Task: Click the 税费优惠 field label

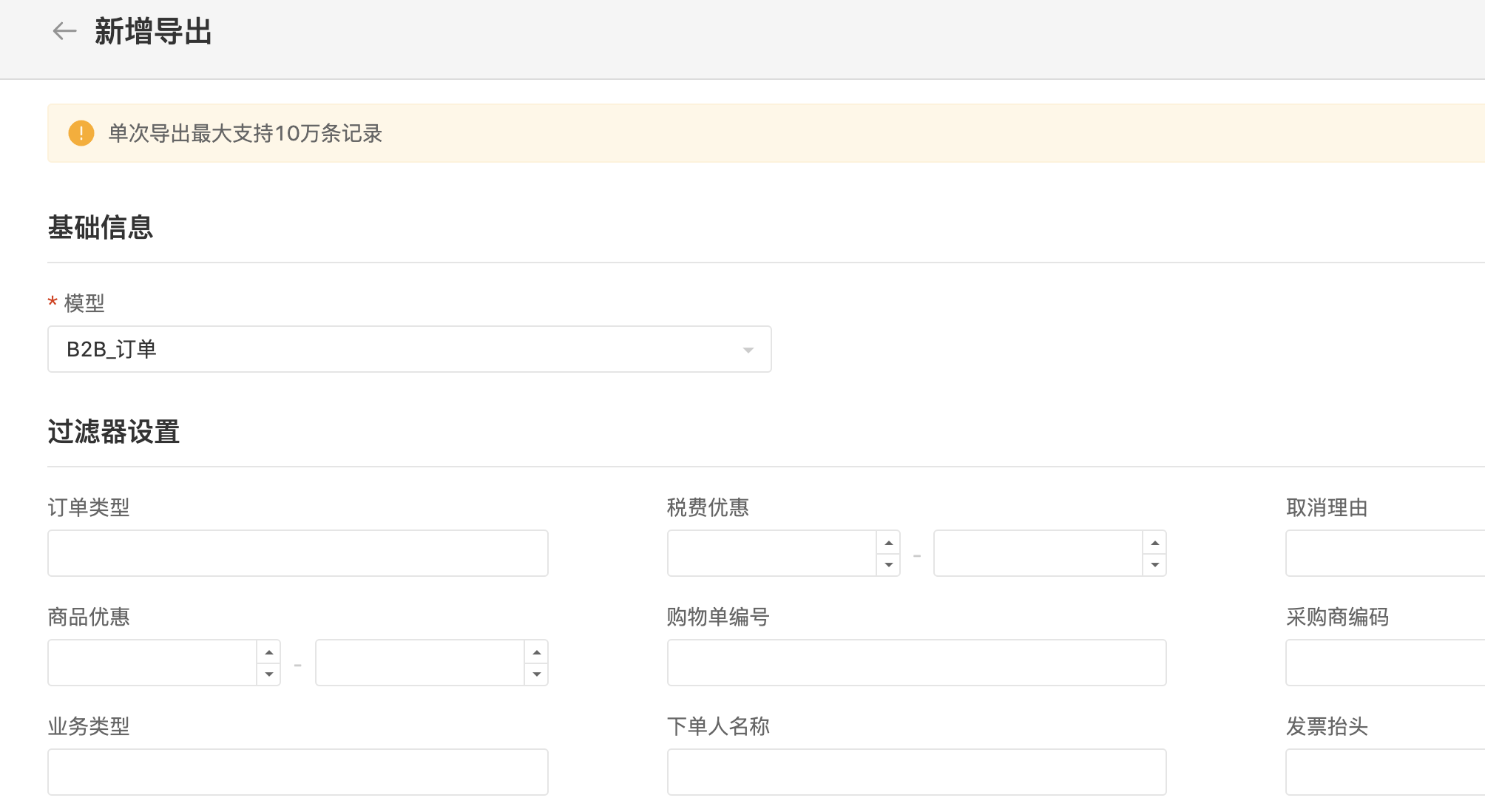Action: pyautogui.click(x=708, y=507)
